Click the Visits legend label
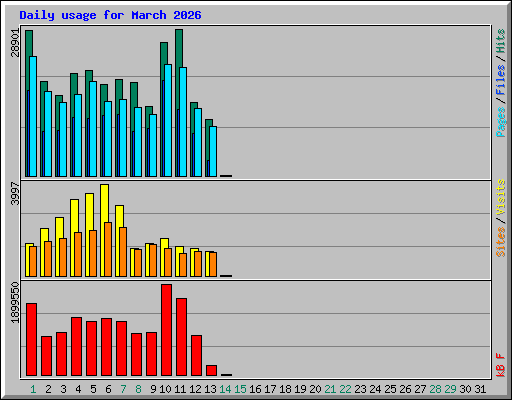Viewport: 512px width, 400px height. tap(501, 197)
